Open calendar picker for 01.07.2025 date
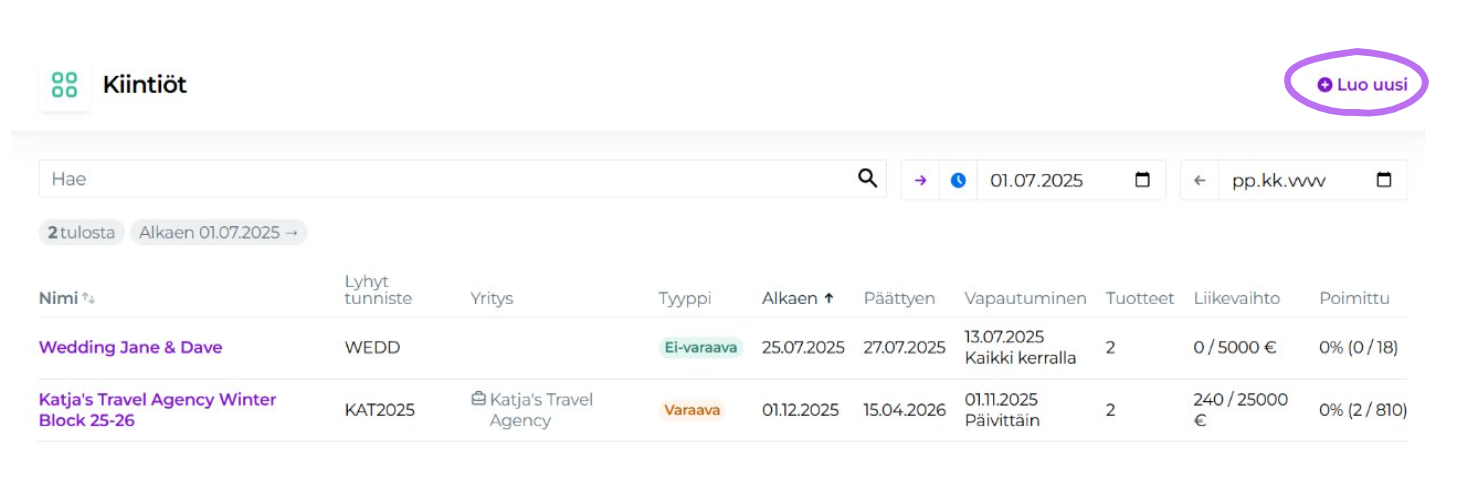 coord(1142,180)
